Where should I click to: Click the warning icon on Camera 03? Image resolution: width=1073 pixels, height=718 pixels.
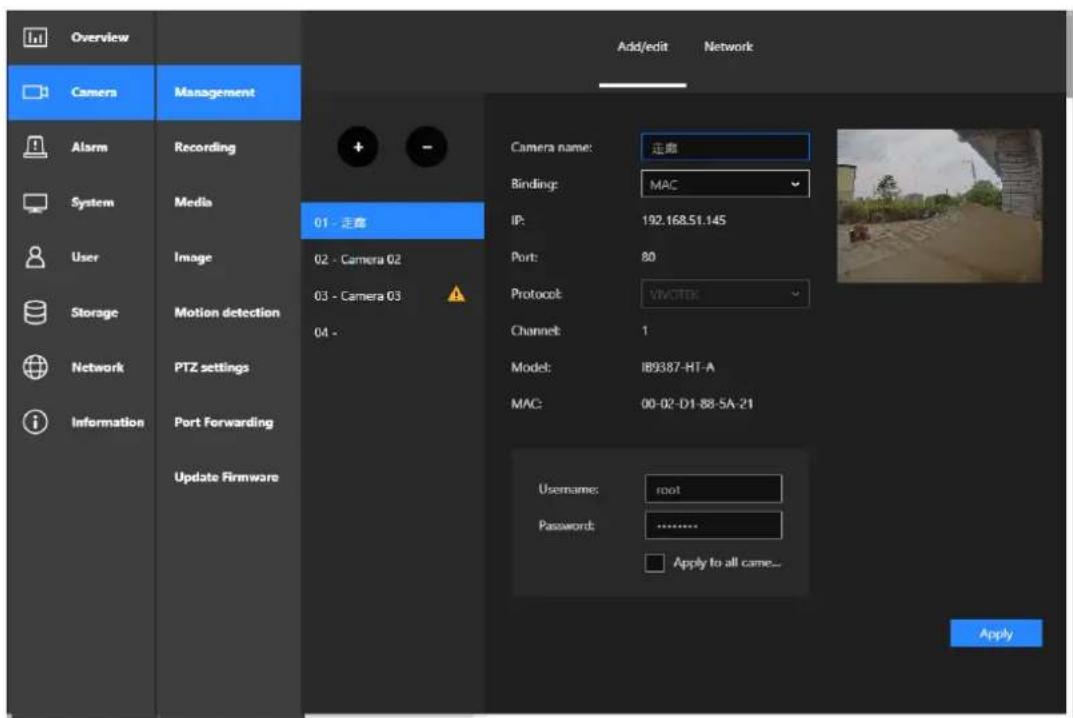[x=456, y=294]
